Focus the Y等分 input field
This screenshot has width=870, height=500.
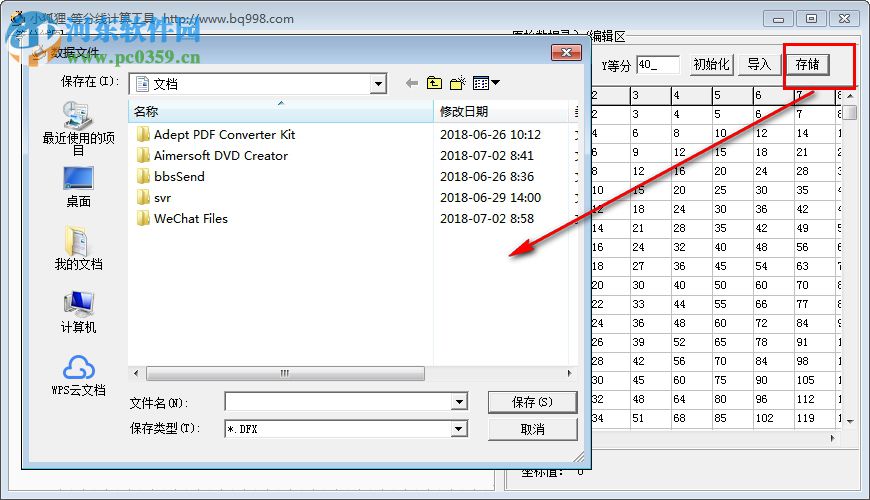coord(658,64)
